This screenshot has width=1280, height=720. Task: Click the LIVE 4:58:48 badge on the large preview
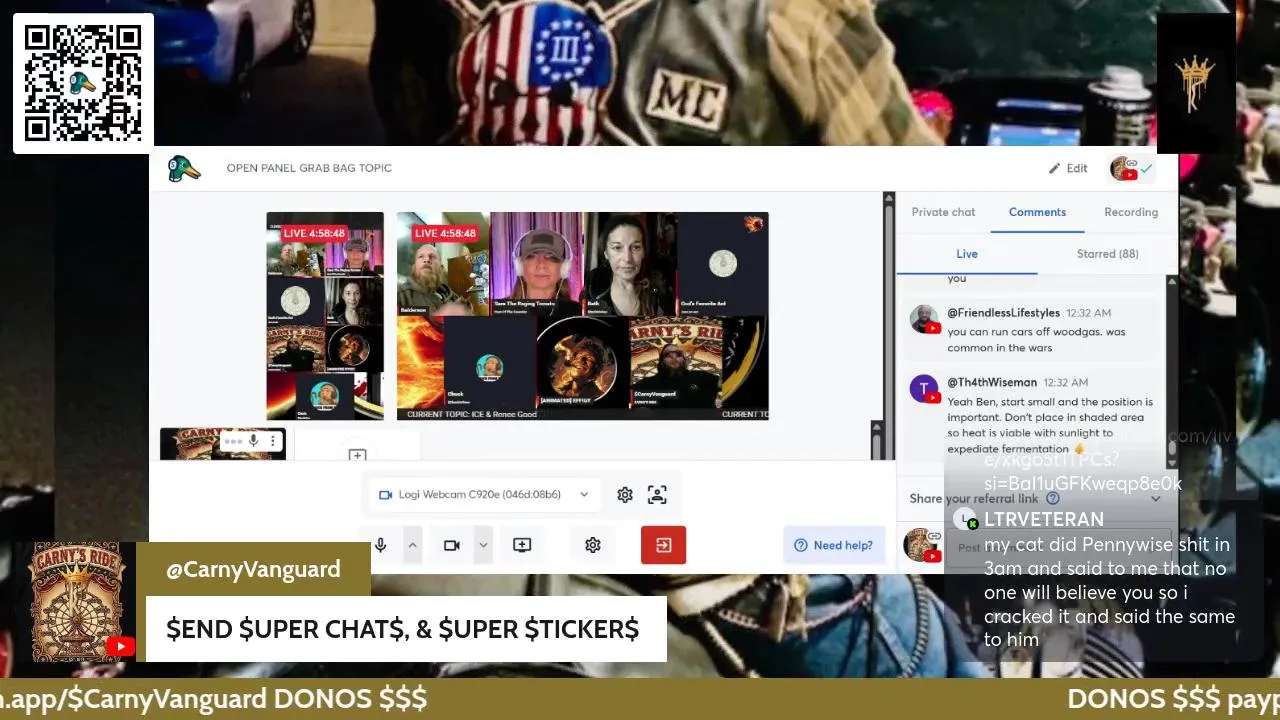(445, 233)
